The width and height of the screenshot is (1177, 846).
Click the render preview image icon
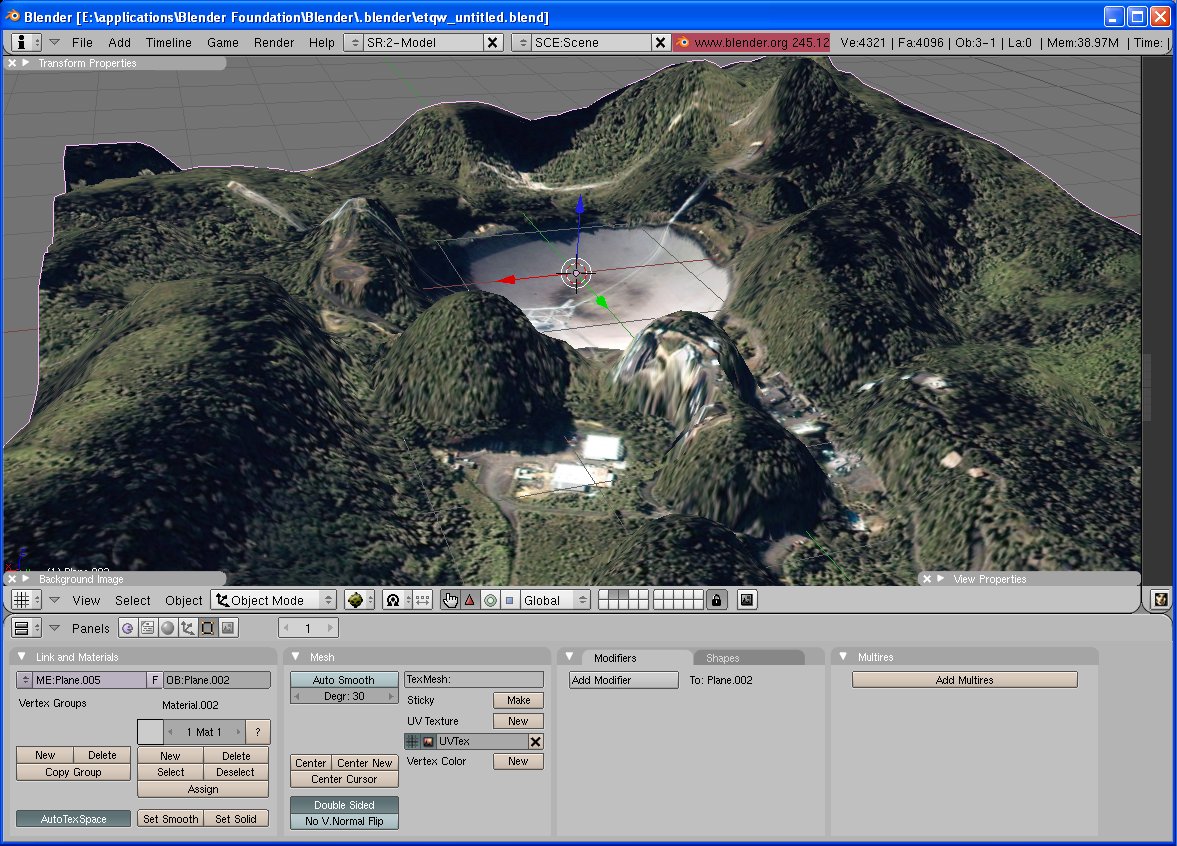click(747, 600)
